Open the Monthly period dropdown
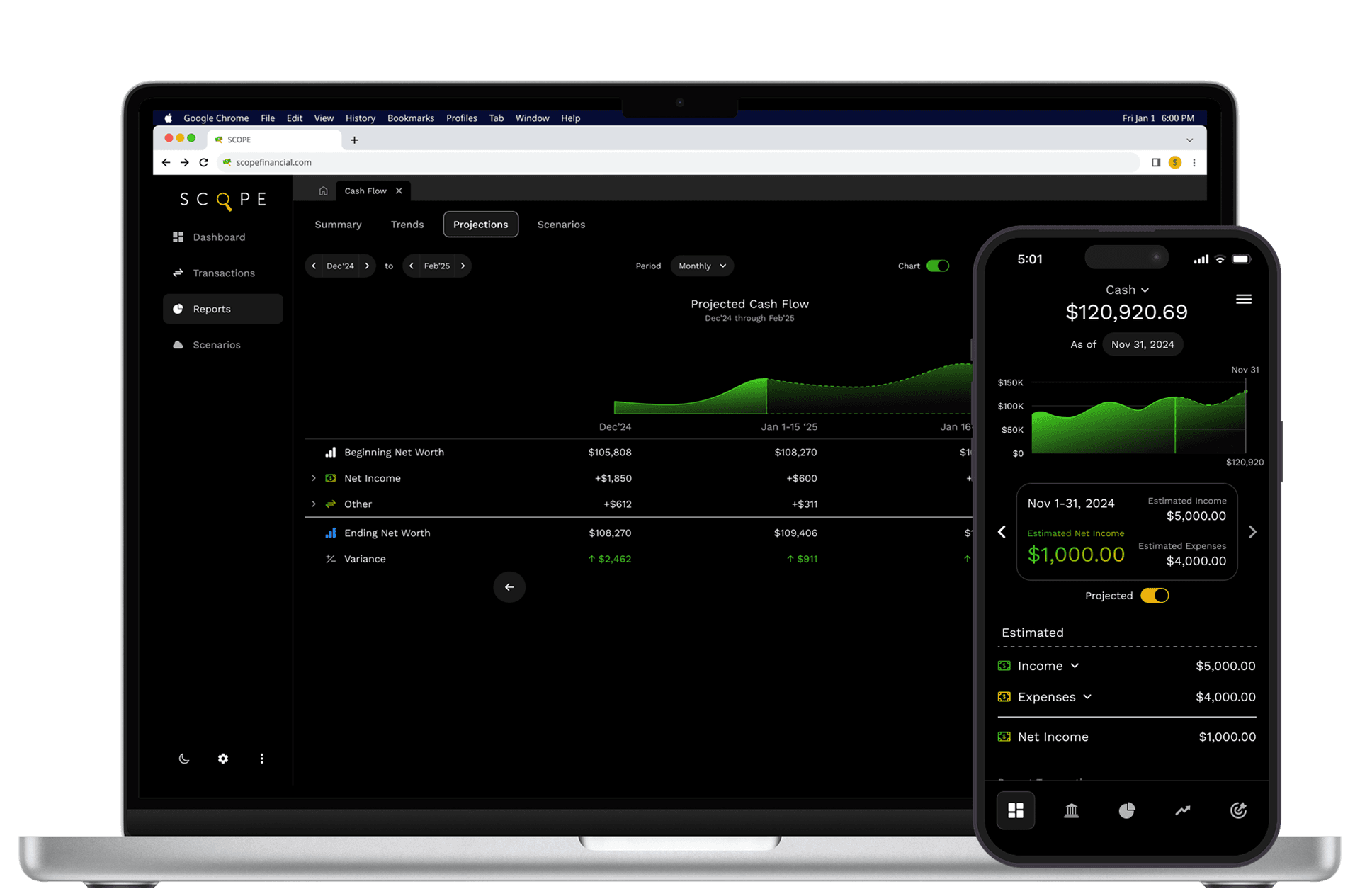Image resolution: width=1360 pixels, height=896 pixels. 701,266
